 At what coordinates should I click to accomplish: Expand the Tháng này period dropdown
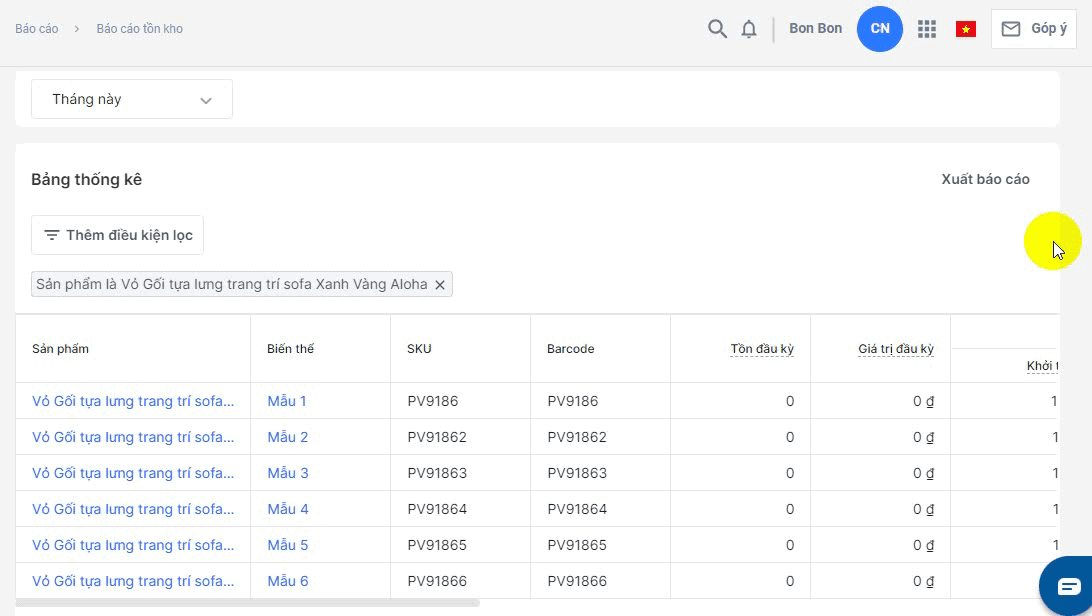(x=132, y=99)
